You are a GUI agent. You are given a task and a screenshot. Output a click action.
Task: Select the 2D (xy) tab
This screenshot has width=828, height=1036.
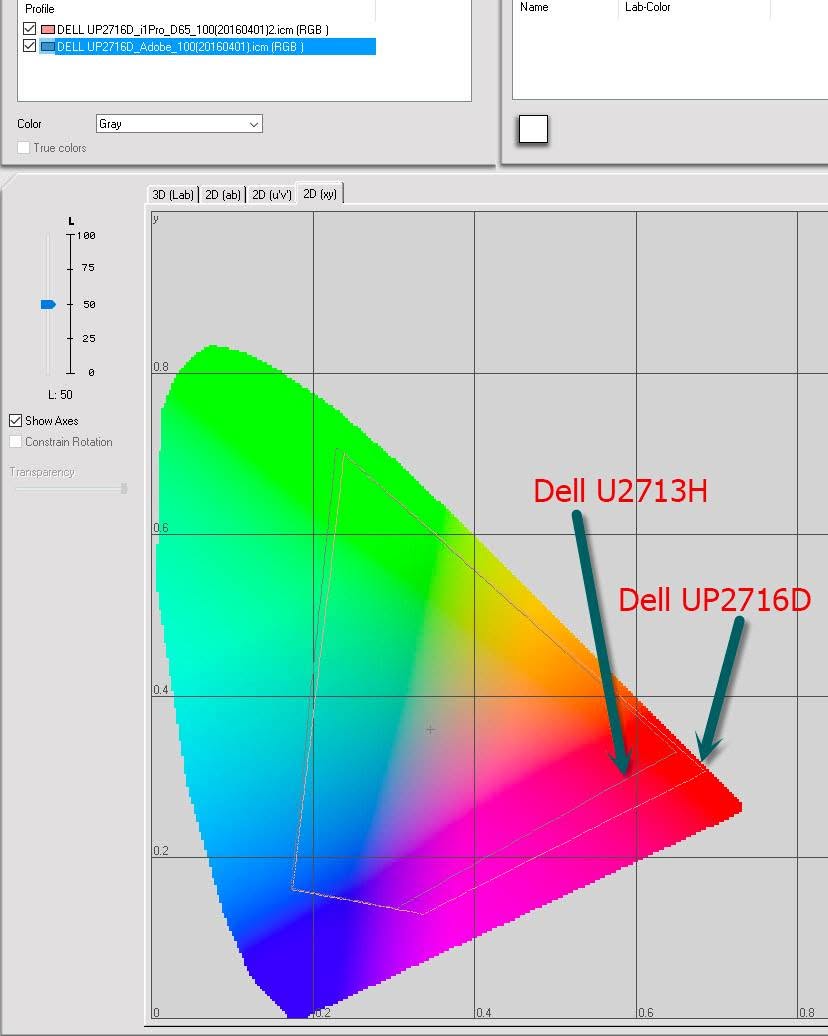coord(320,194)
